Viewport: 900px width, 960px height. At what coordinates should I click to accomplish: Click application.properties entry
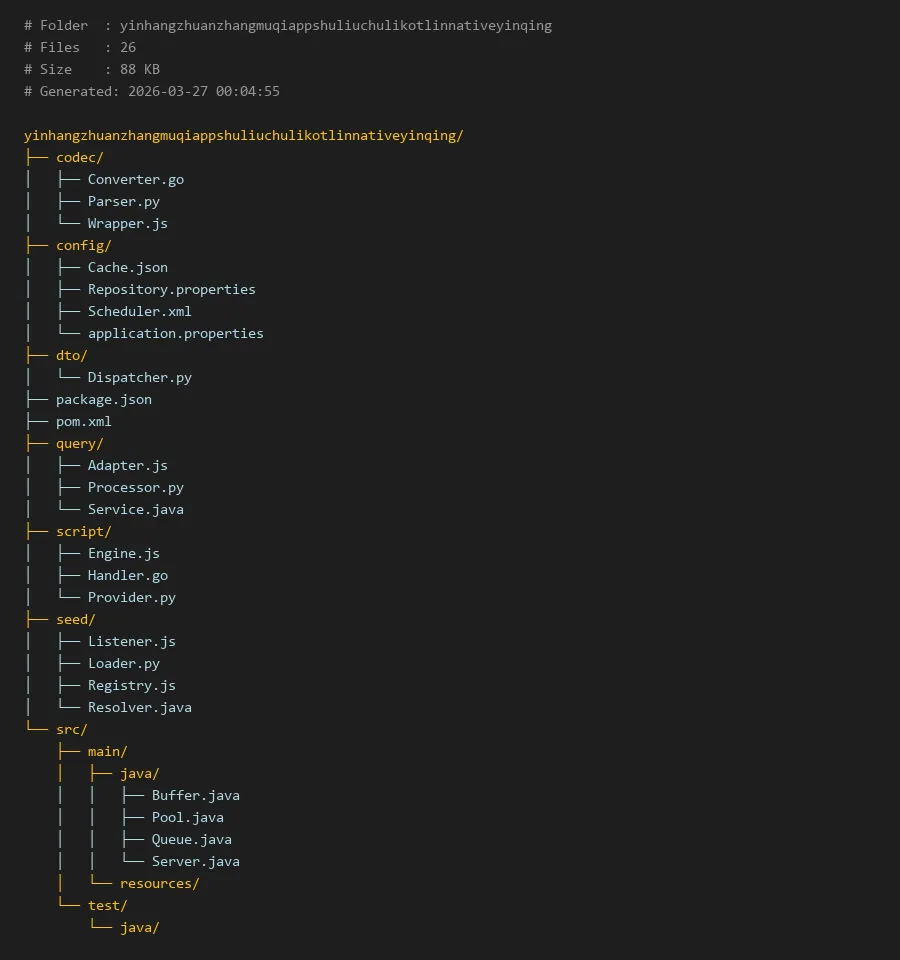click(175, 333)
